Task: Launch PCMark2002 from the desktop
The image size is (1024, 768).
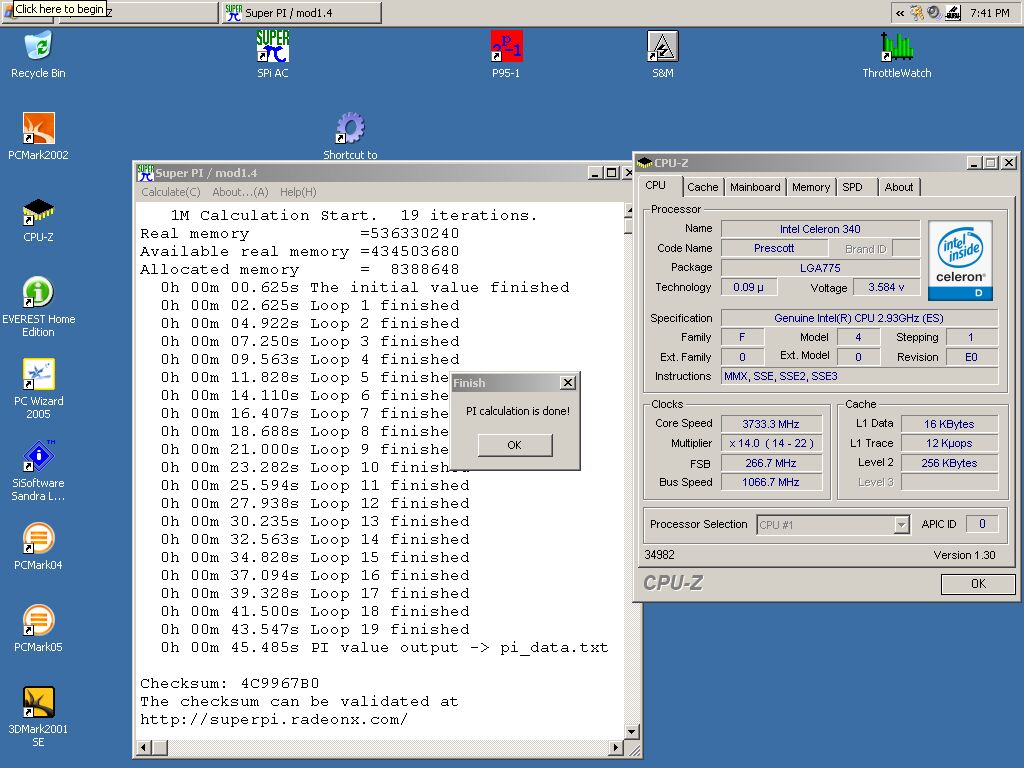Action: click(x=38, y=129)
